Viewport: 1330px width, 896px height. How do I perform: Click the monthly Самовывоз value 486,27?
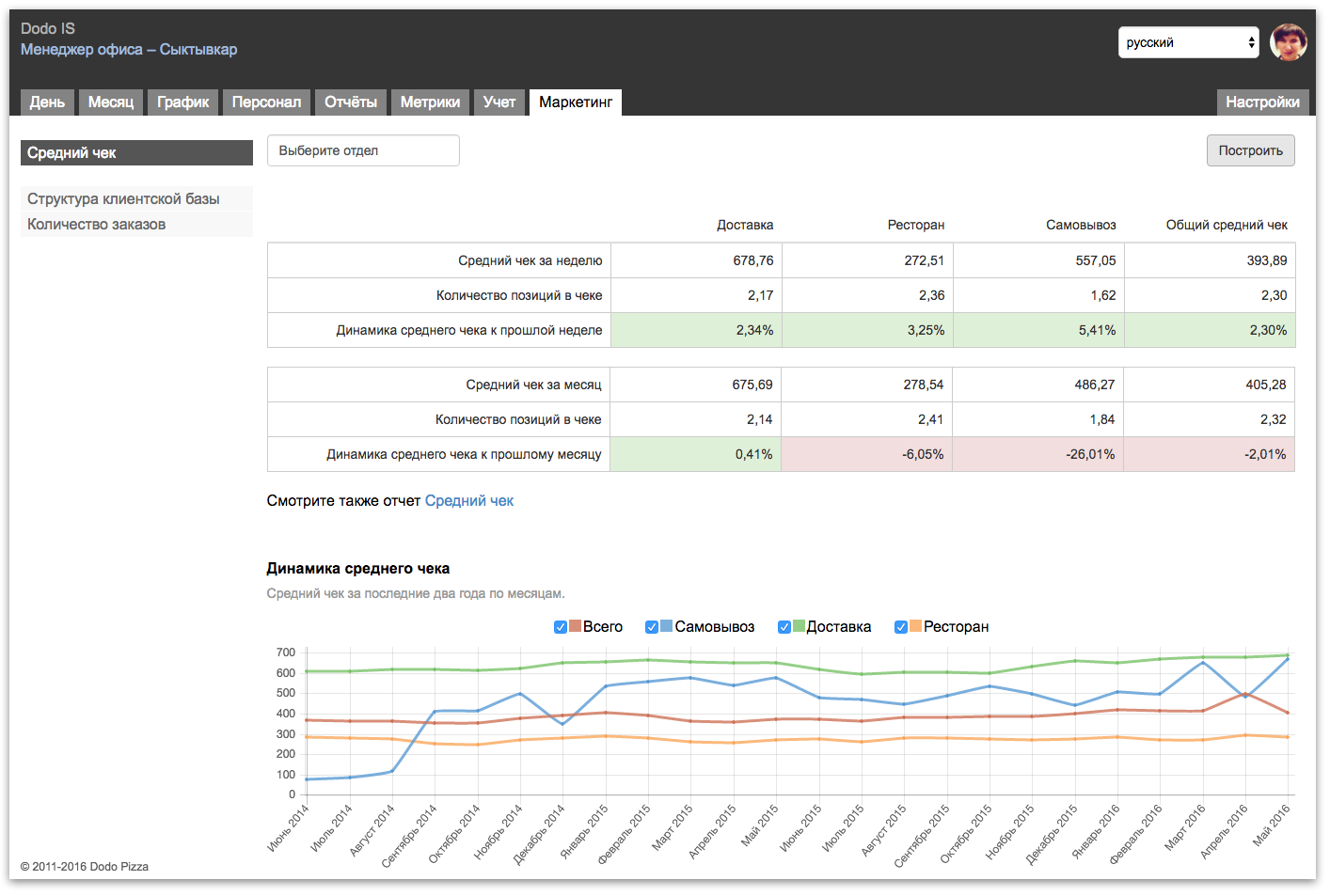pos(1095,385)
